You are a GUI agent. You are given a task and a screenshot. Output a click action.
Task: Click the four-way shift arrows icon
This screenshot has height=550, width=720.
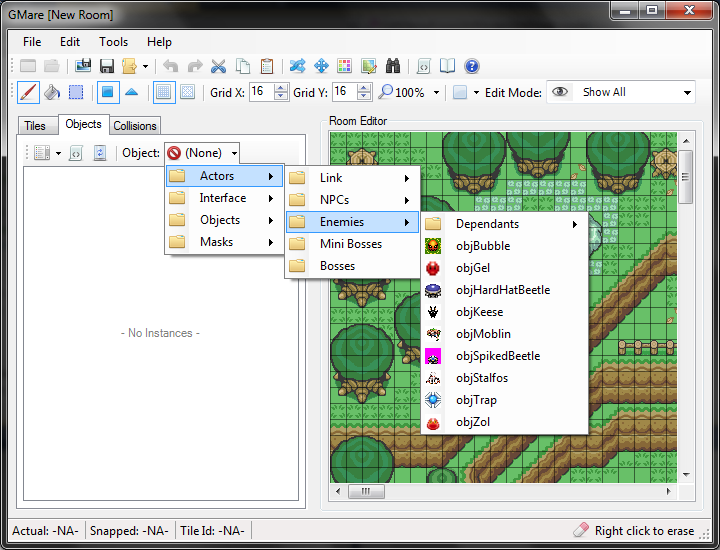click(x=321, y=66)
